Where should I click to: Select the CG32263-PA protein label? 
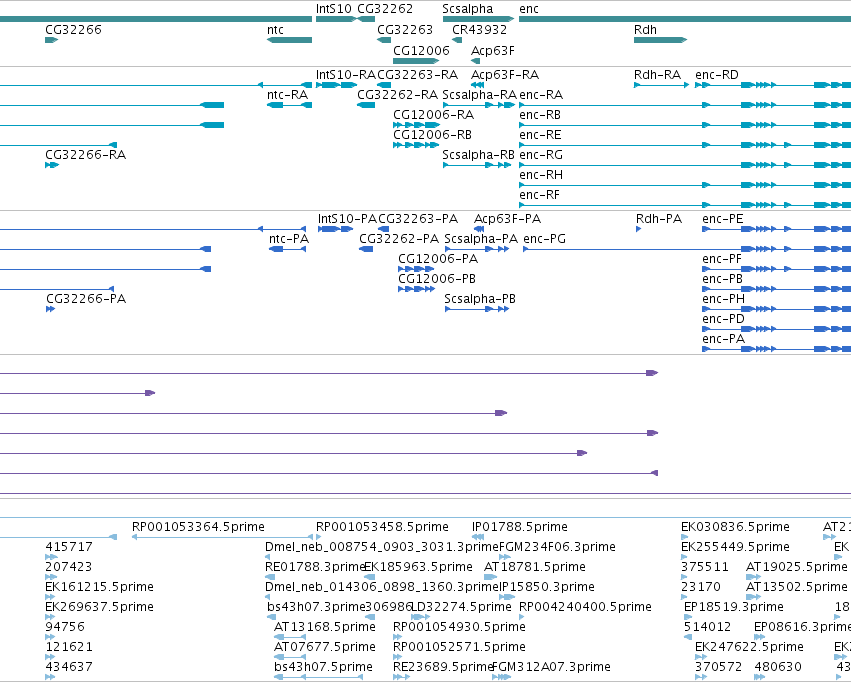tap(418, 219)
